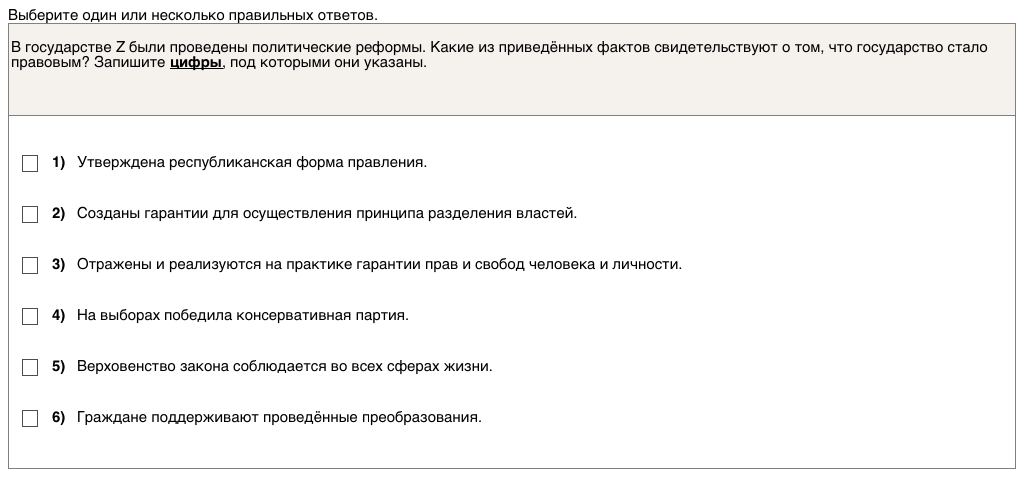Click the underlined word 'цифры'
Screen dimensions: 1024x477
[196, 62]
